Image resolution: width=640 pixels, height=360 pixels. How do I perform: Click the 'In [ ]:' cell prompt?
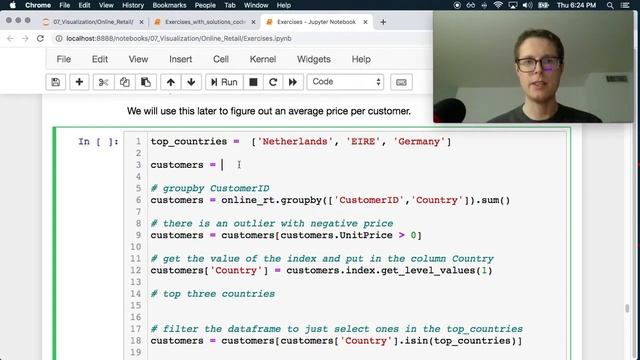98,142
